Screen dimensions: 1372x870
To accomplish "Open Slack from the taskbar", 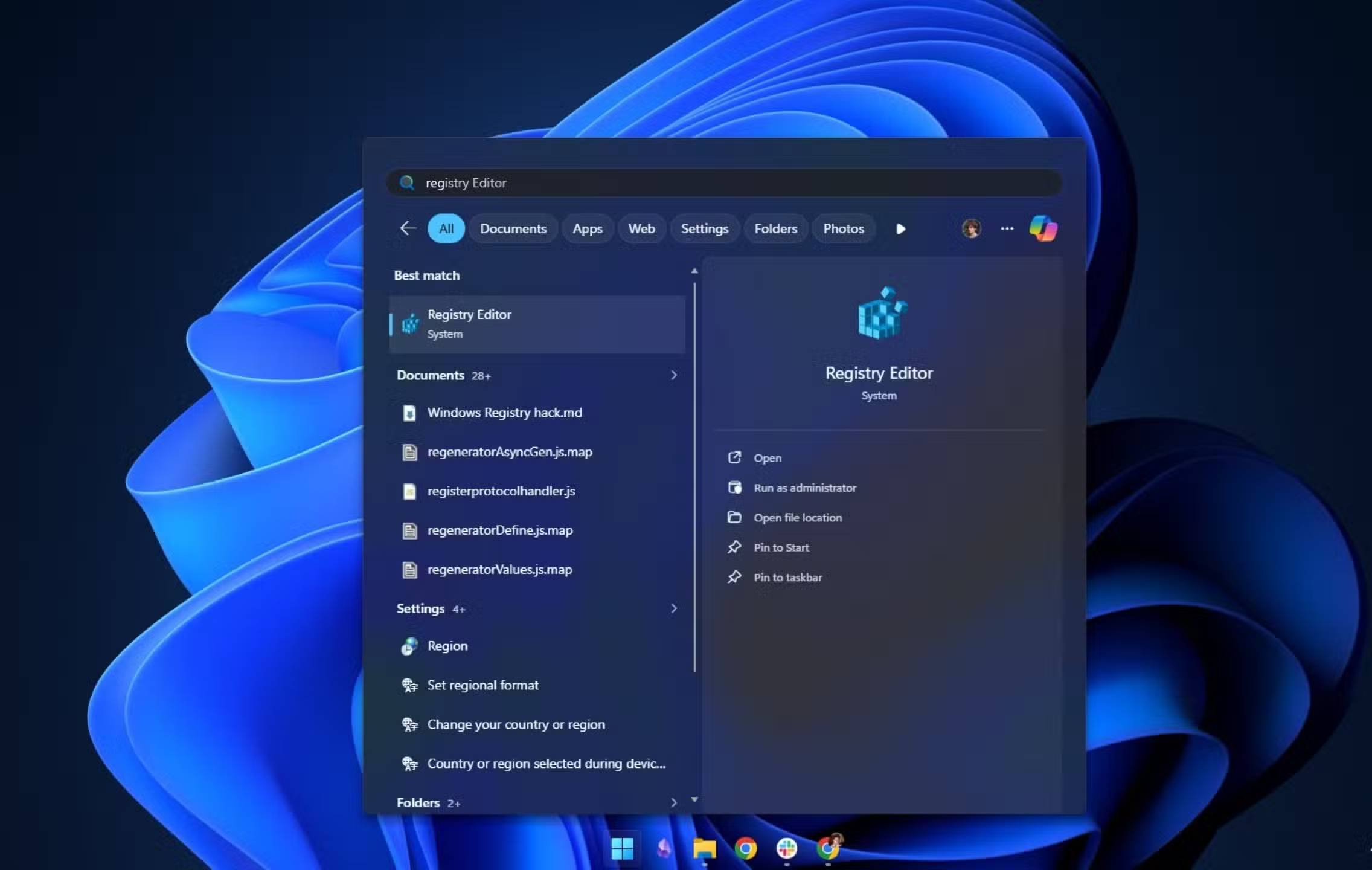I will 788,848.
